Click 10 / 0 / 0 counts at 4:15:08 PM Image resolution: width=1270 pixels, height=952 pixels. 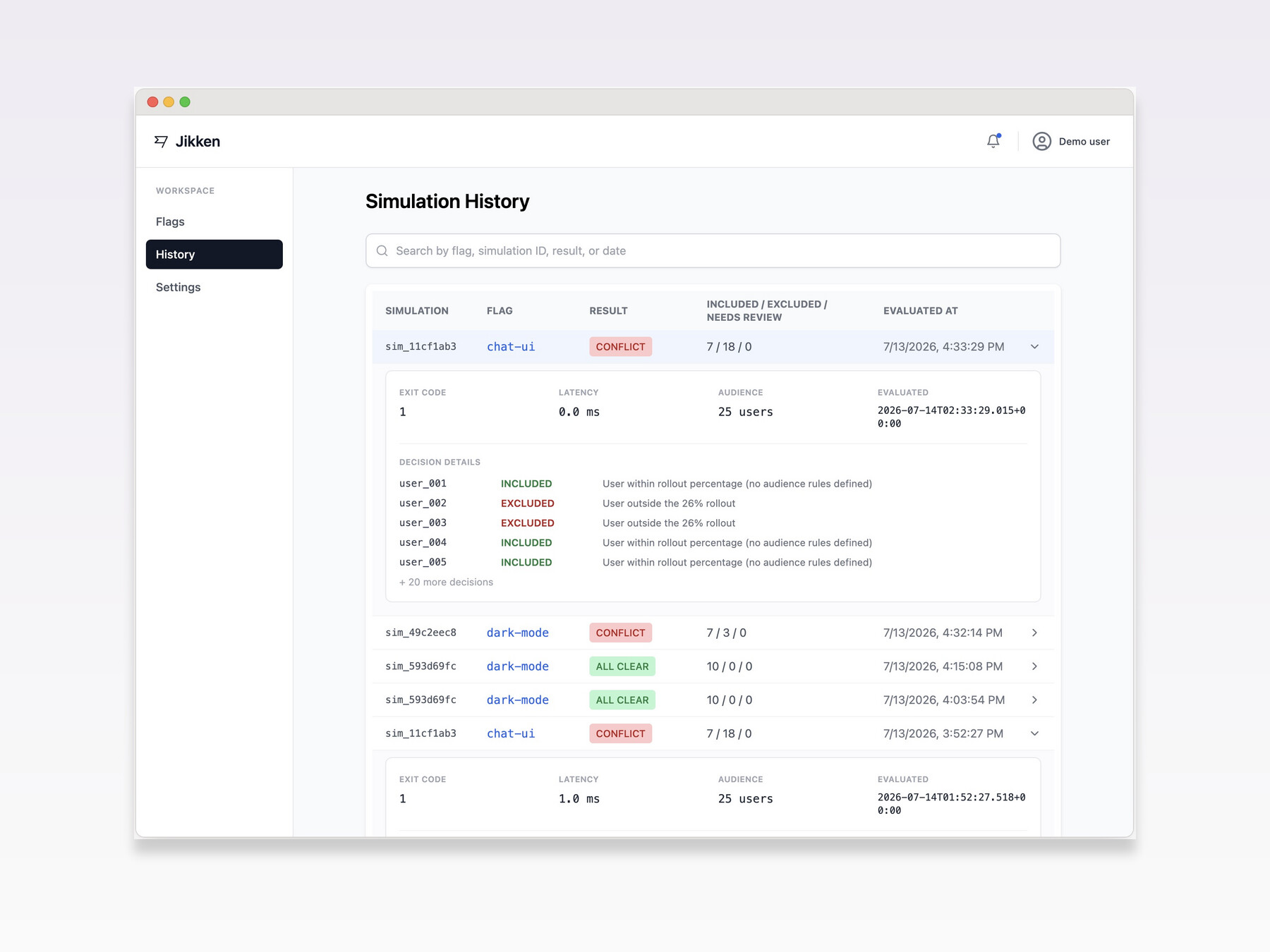730,666
